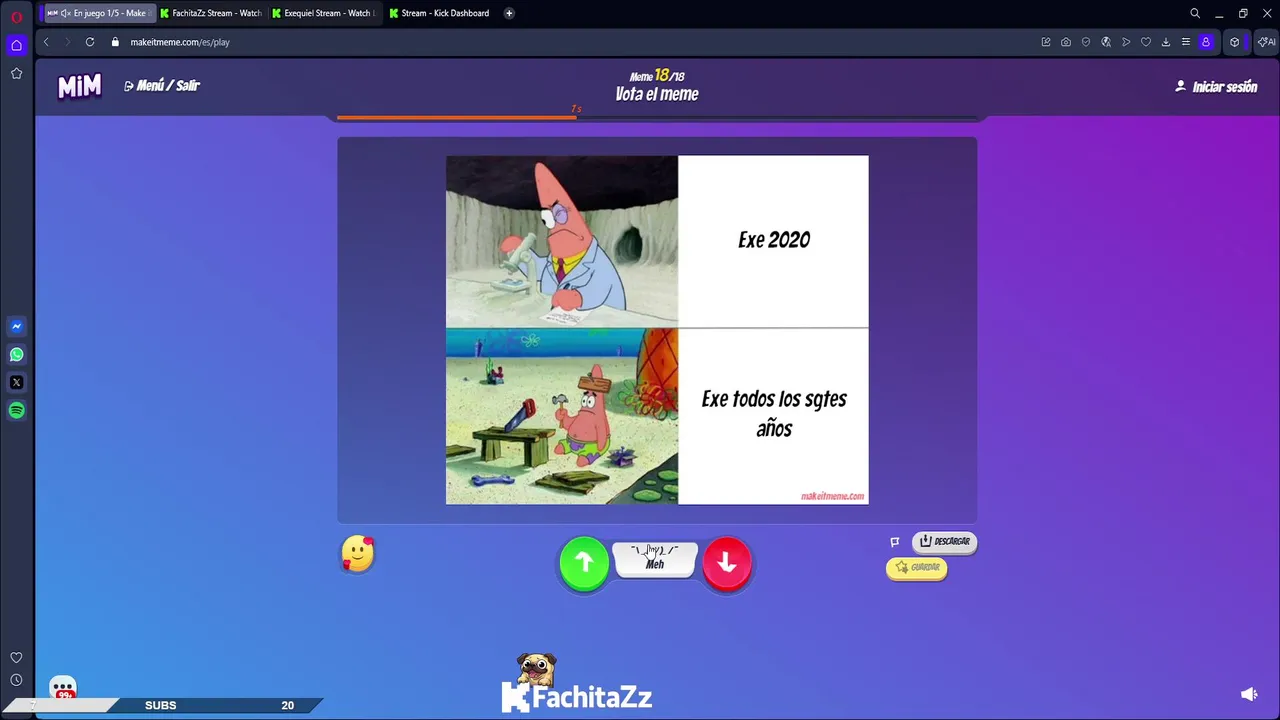This screenshot has height=720, width=1280.
Task: Take a snapshot with camera icon
Action: 1066,42
